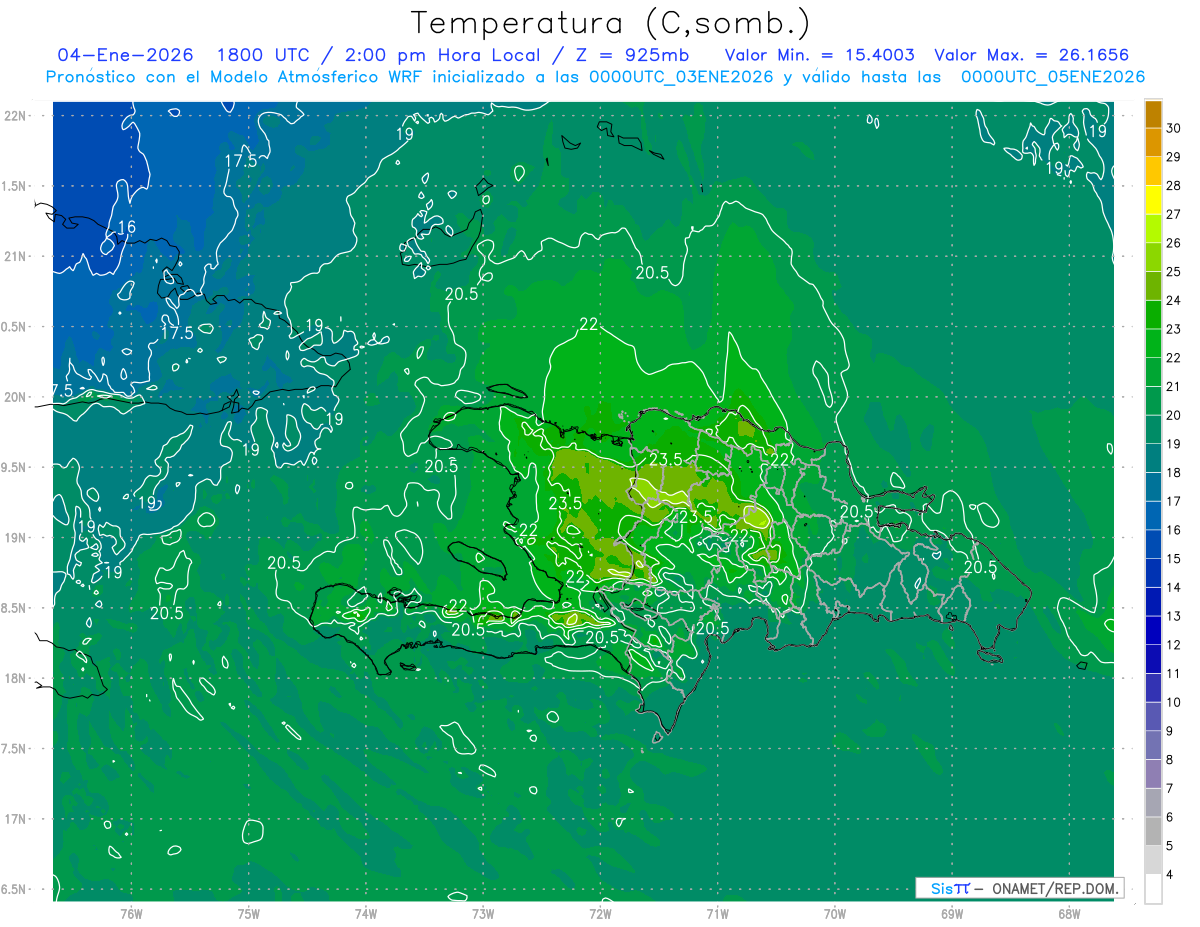
Task: Click the legend scale value "27"
Action: [x=1174, y=214]
